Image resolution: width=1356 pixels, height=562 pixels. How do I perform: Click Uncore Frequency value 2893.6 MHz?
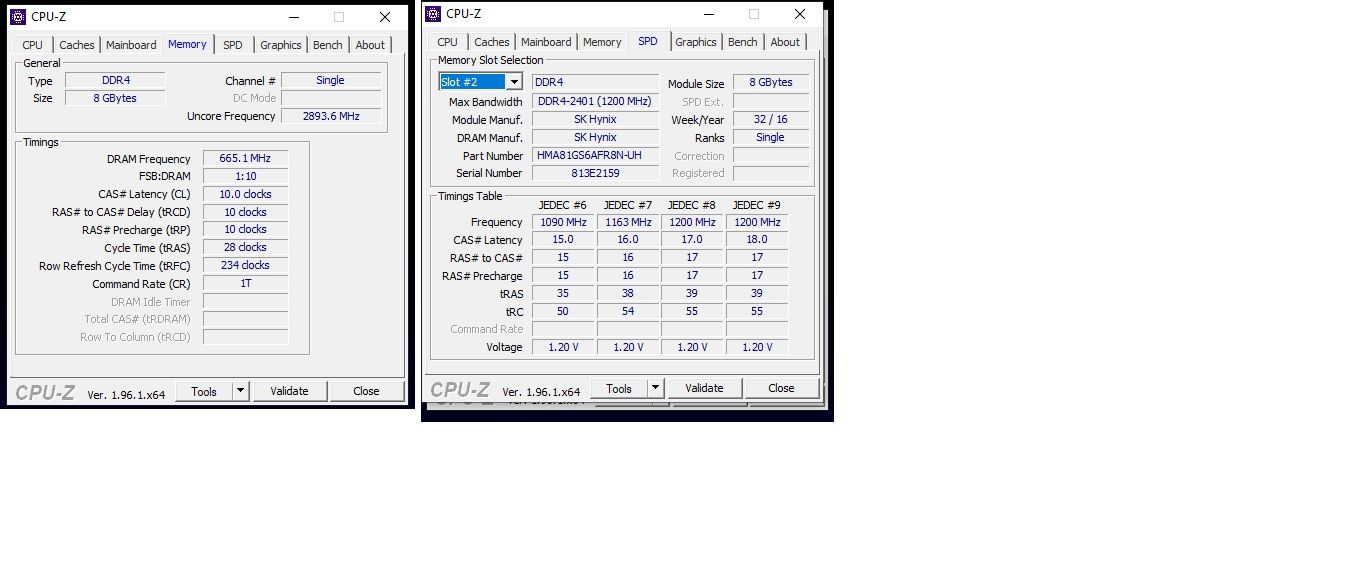click(331, 116)
